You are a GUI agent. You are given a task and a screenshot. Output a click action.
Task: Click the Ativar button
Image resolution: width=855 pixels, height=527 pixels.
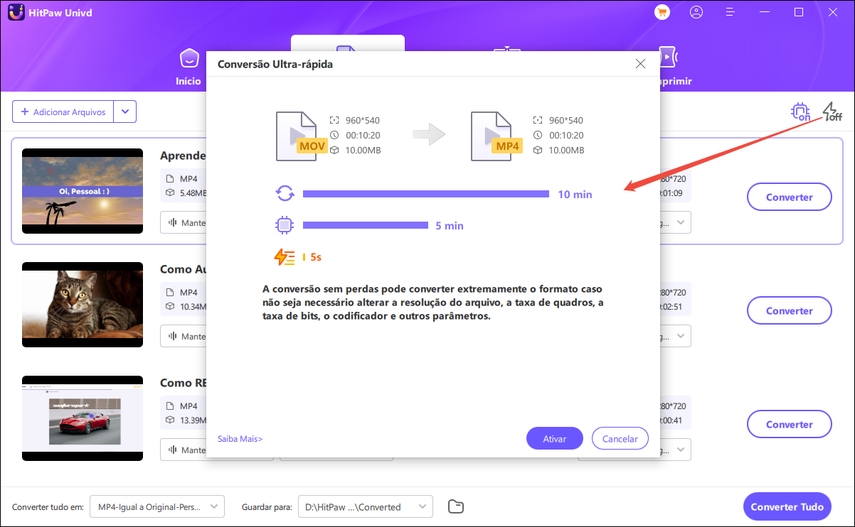[x=554, y=438]
